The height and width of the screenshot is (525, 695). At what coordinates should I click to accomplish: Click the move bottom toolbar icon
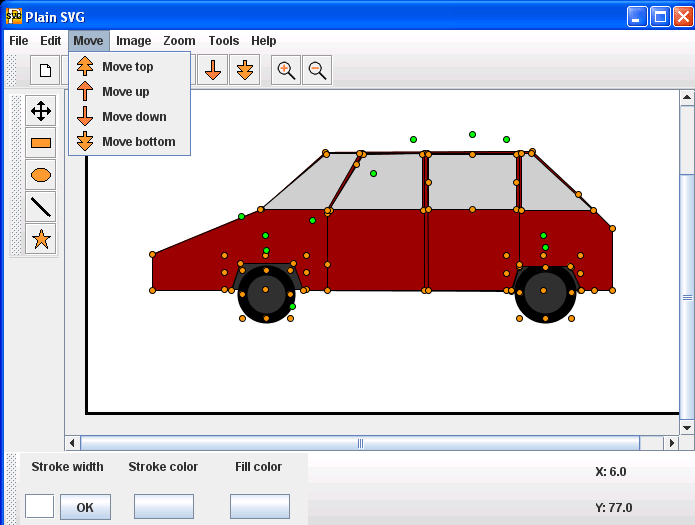tap(245, 70)
